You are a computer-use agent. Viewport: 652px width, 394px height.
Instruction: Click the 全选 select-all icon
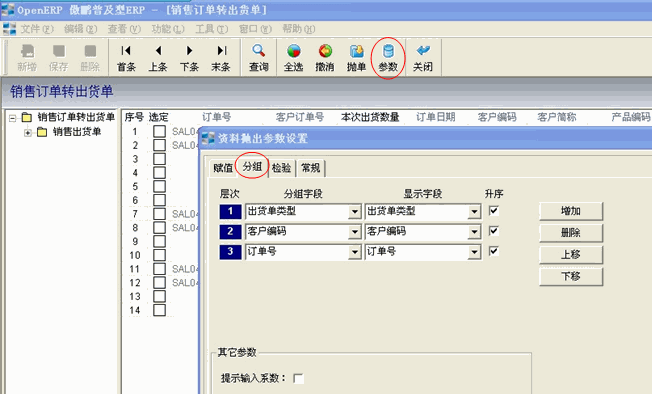(x=294, y=51)
